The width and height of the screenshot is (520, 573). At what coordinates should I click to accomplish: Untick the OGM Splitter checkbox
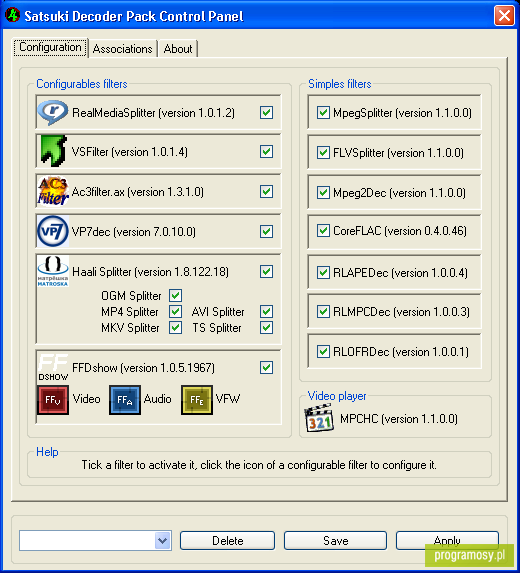(x=175, y=295)
